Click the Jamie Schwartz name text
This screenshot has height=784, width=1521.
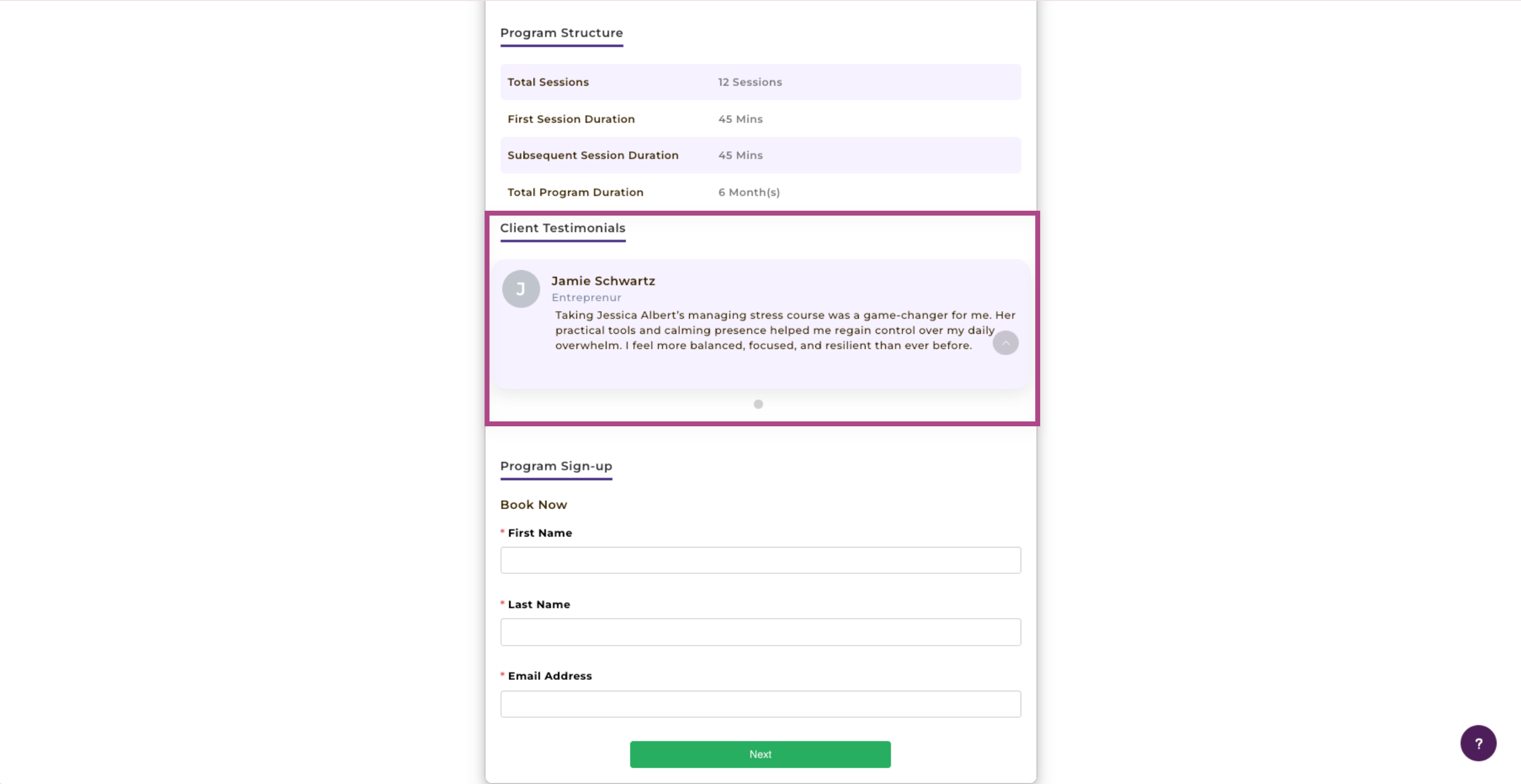point(603,281)
